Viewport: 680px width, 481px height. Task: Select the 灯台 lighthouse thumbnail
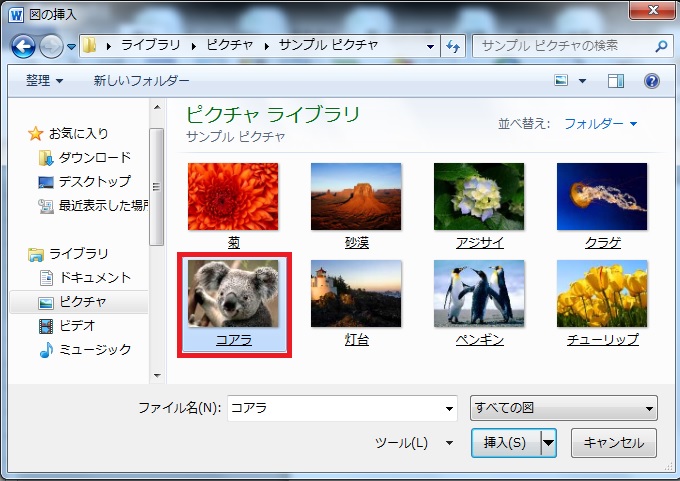356,294
